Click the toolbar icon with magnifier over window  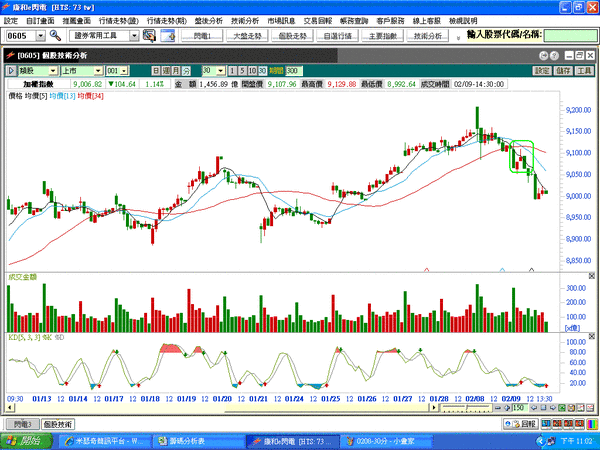(x=149, y=36)
